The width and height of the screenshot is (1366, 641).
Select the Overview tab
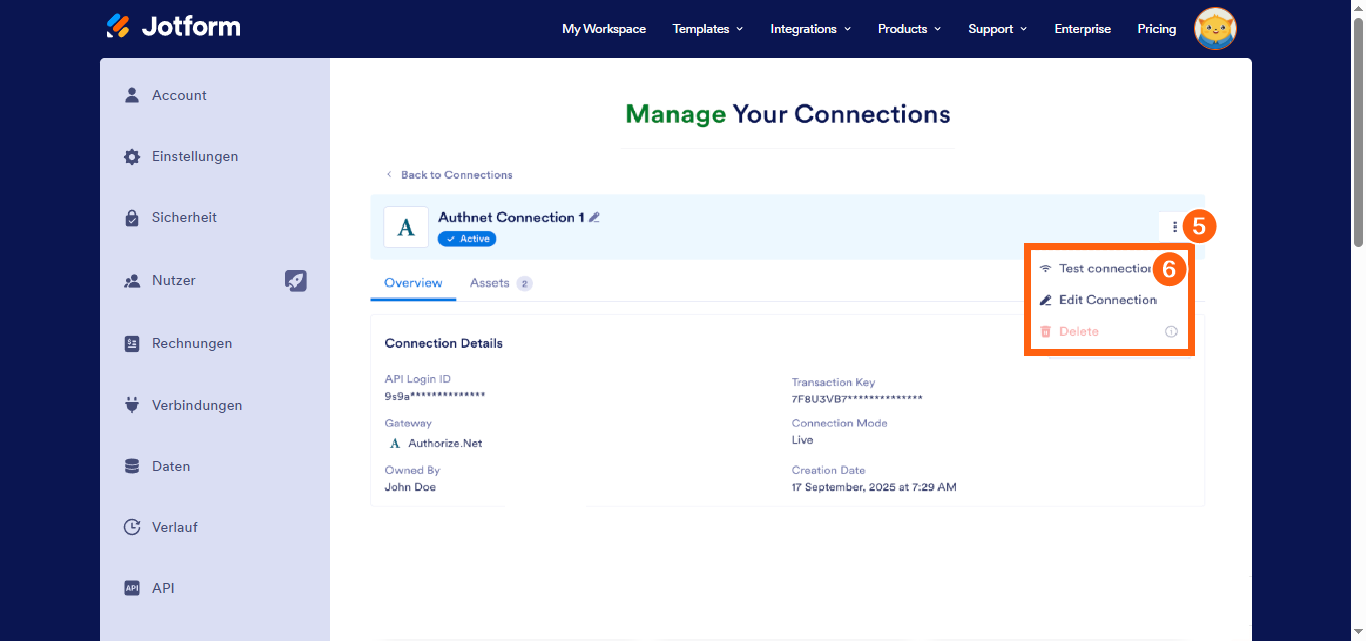tap(413, 284)
